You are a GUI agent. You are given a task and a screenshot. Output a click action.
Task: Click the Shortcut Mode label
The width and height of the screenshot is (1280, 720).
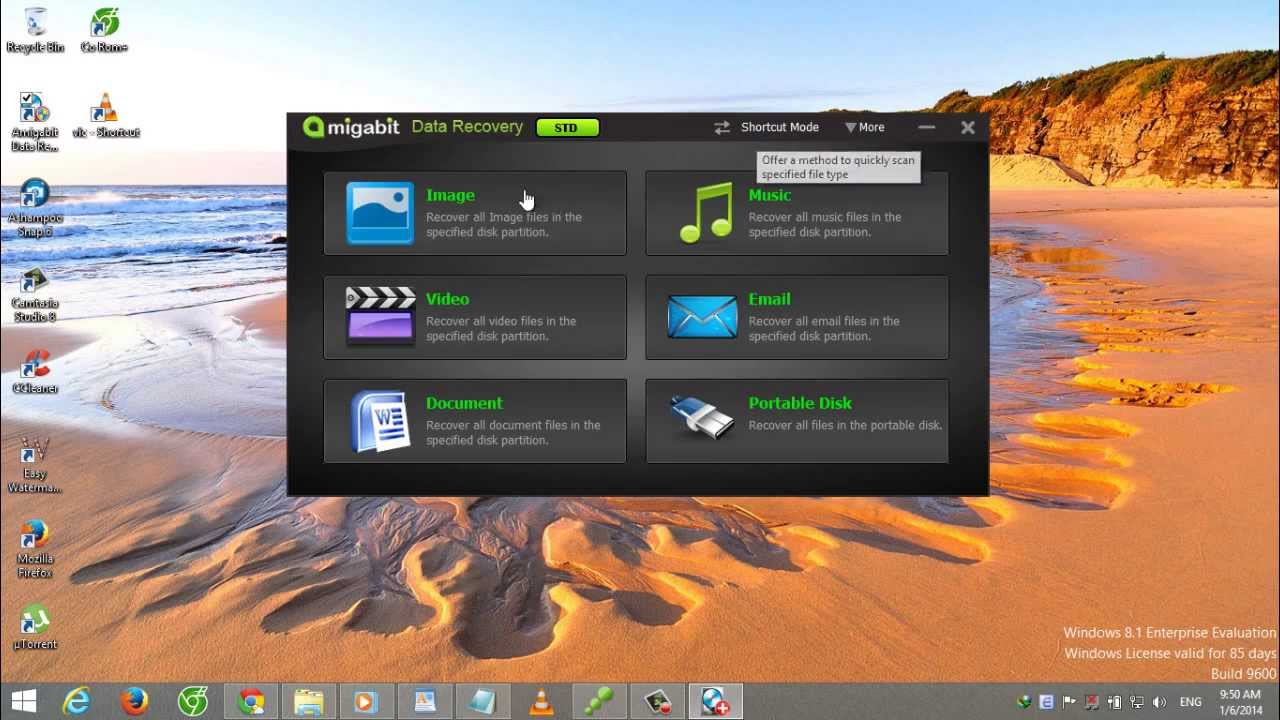tap(780, 127)
